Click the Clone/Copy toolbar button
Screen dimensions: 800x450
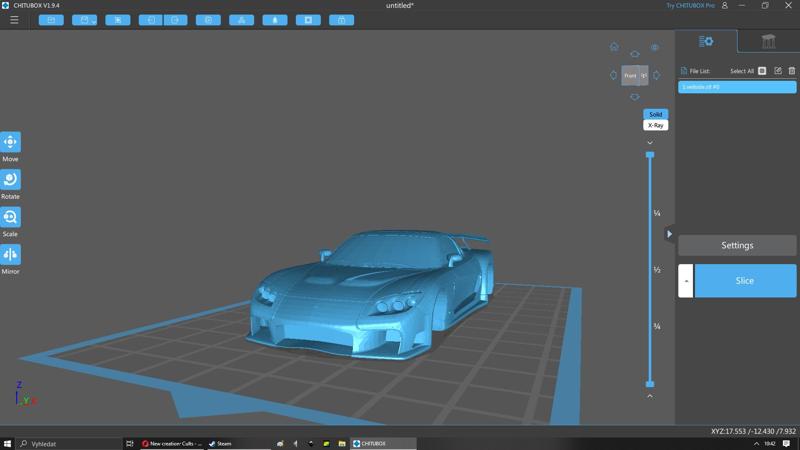208,20
